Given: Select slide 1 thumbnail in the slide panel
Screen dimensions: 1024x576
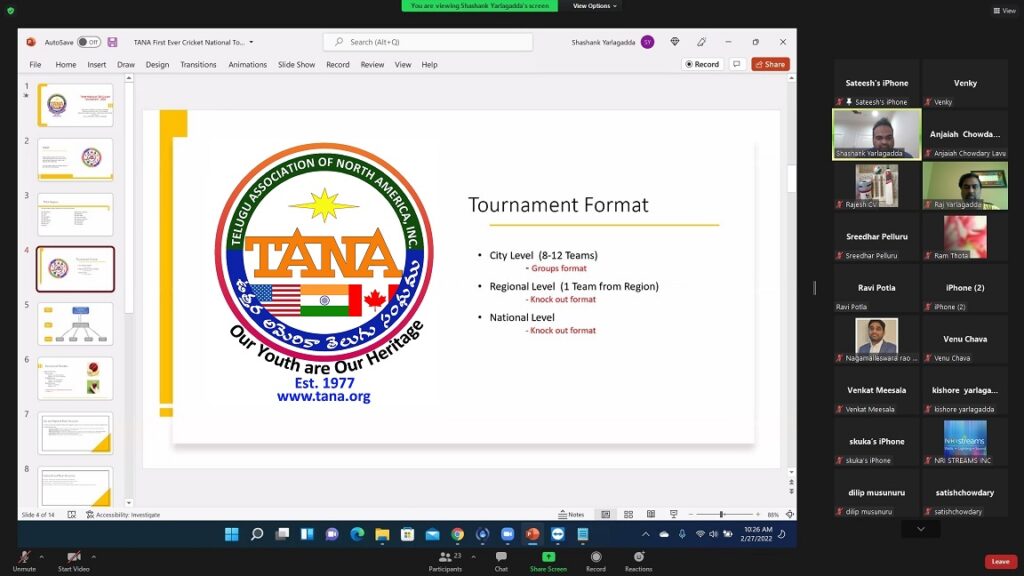Looking at the screenshot, I should point(75,105).
